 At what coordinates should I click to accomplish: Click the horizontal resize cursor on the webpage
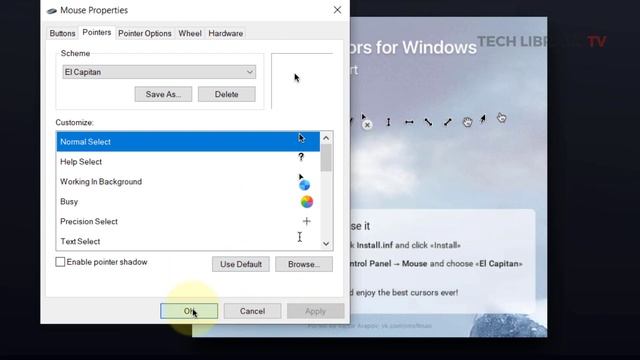(409, 122)
